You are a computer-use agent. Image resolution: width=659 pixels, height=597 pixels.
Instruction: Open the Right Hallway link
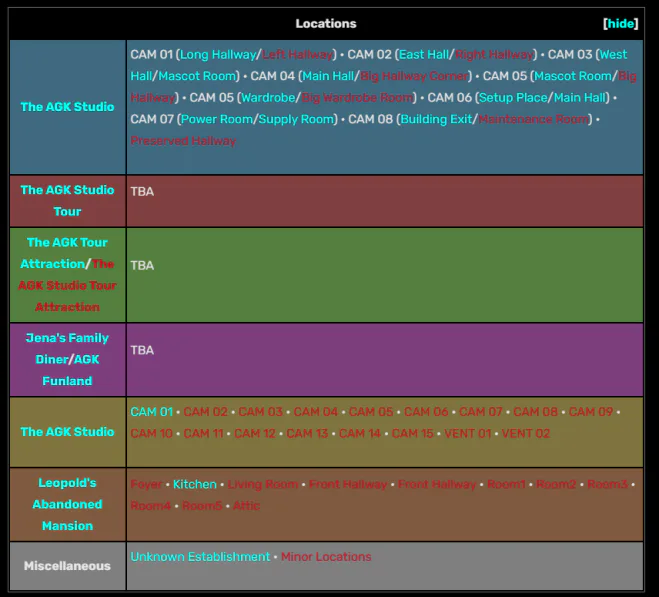tap(494, 55)
